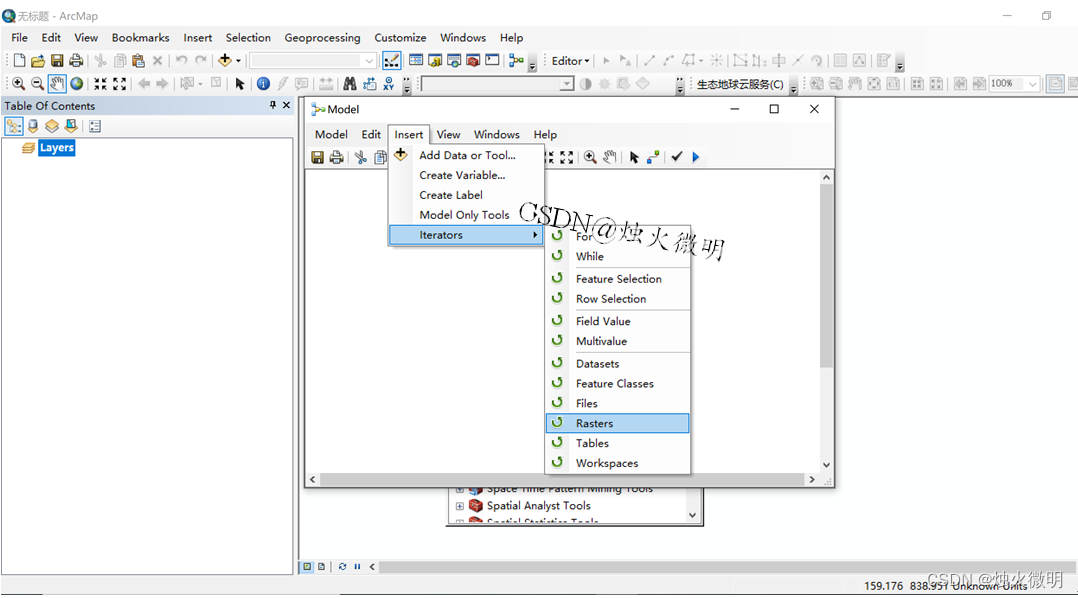Viewport: 1078px width, 598px height.
Task: Click the Print icon in Model window
Action: click(336, 157)
